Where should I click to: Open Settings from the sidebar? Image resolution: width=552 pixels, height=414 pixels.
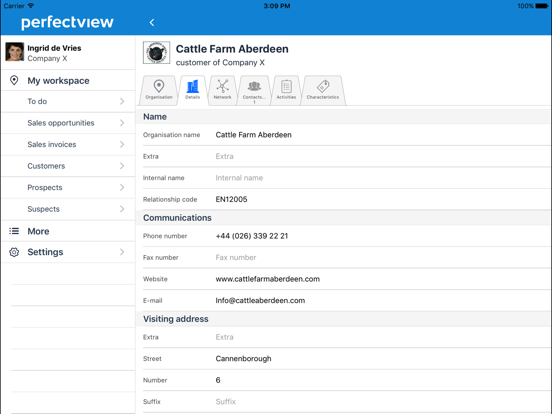point(68,252)
